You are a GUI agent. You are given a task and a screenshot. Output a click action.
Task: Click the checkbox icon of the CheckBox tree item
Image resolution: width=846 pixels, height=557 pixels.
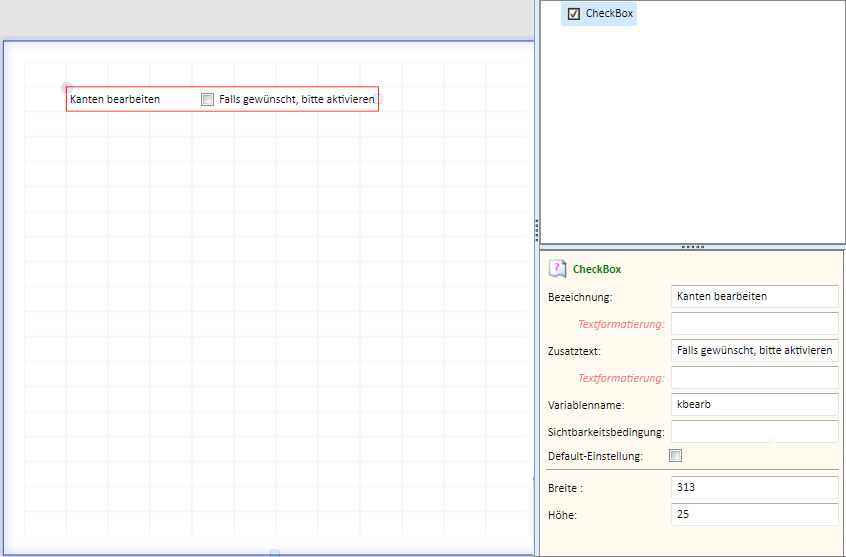pos(574,13)
